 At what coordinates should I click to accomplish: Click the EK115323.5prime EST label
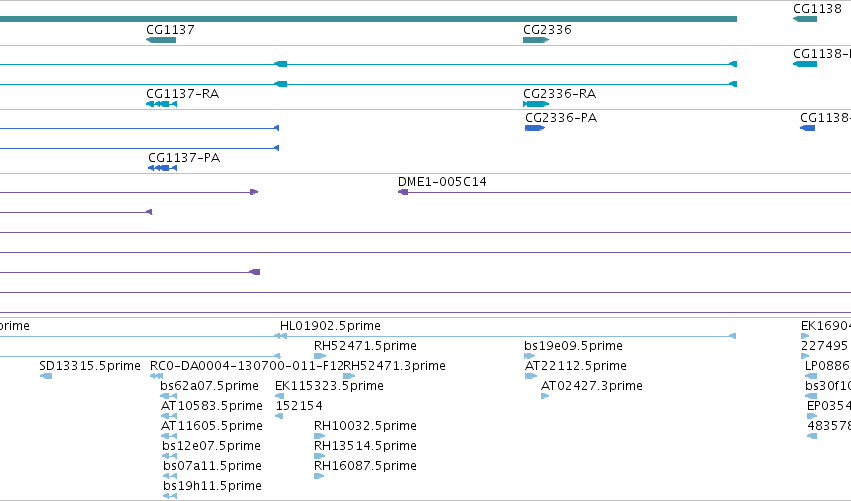(x=329, y=386)
